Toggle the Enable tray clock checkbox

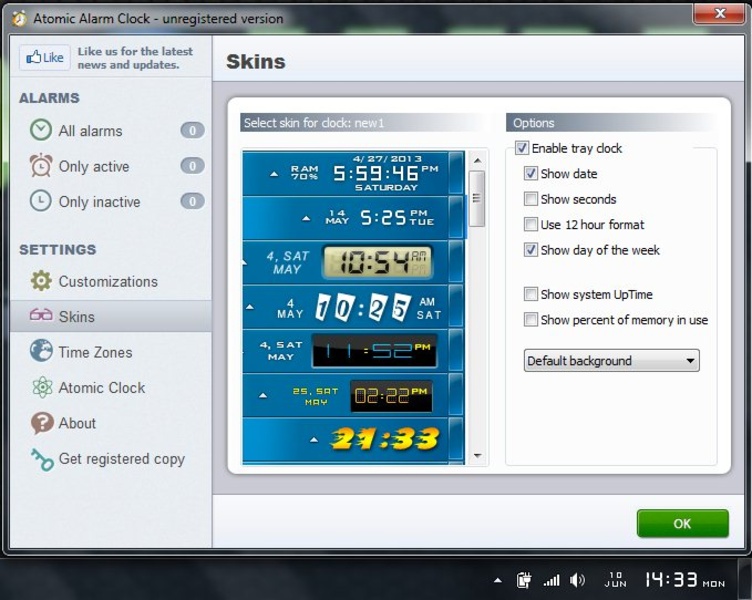coord(522,148)
